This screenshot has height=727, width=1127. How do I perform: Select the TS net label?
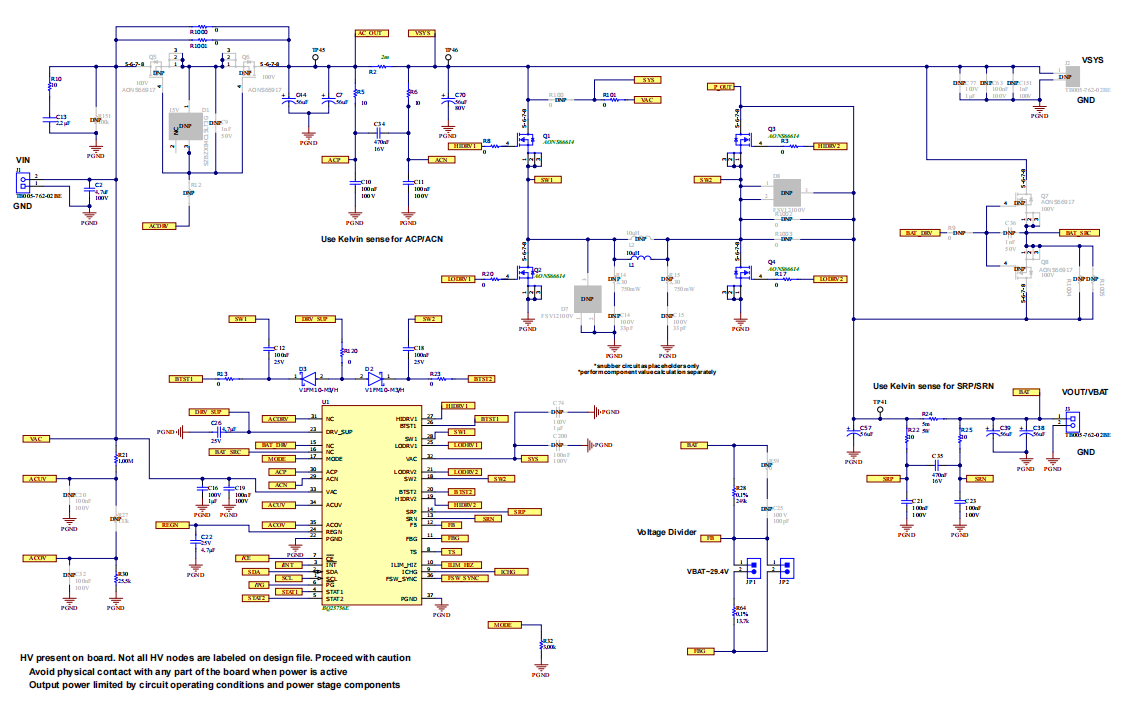[453, 552]
